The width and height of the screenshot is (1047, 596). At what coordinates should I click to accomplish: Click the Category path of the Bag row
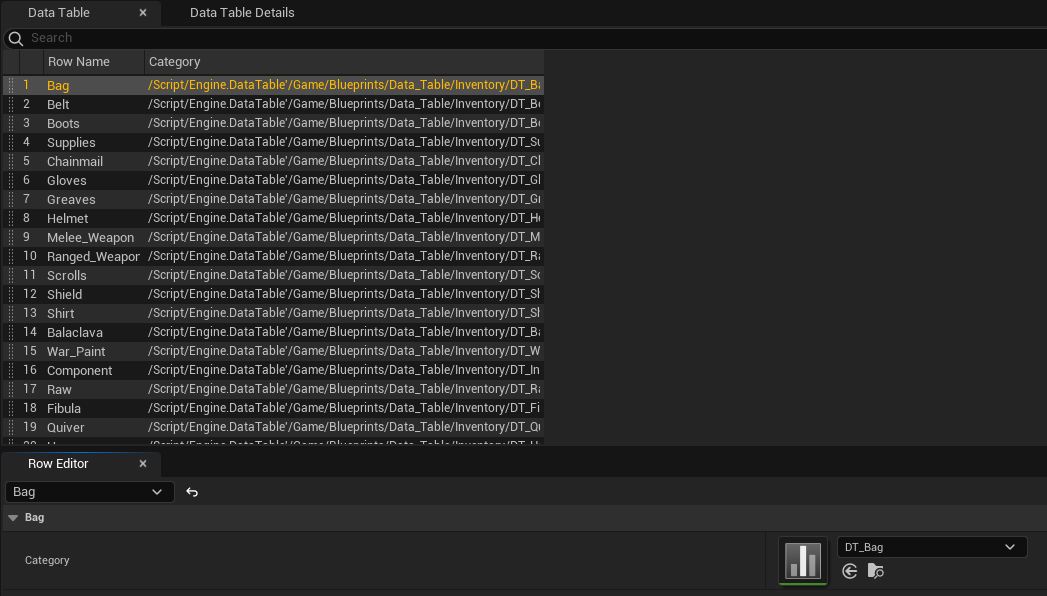click(344, 85)
